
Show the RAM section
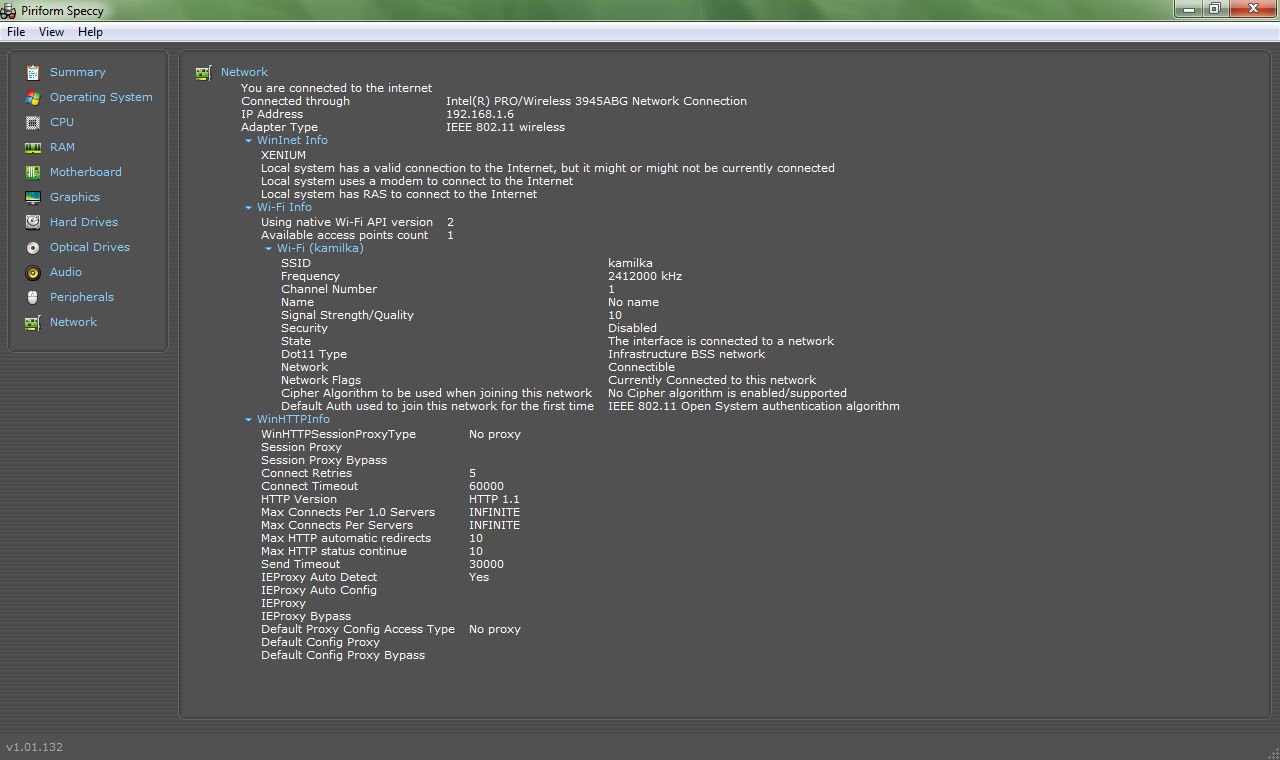point(62,147)
